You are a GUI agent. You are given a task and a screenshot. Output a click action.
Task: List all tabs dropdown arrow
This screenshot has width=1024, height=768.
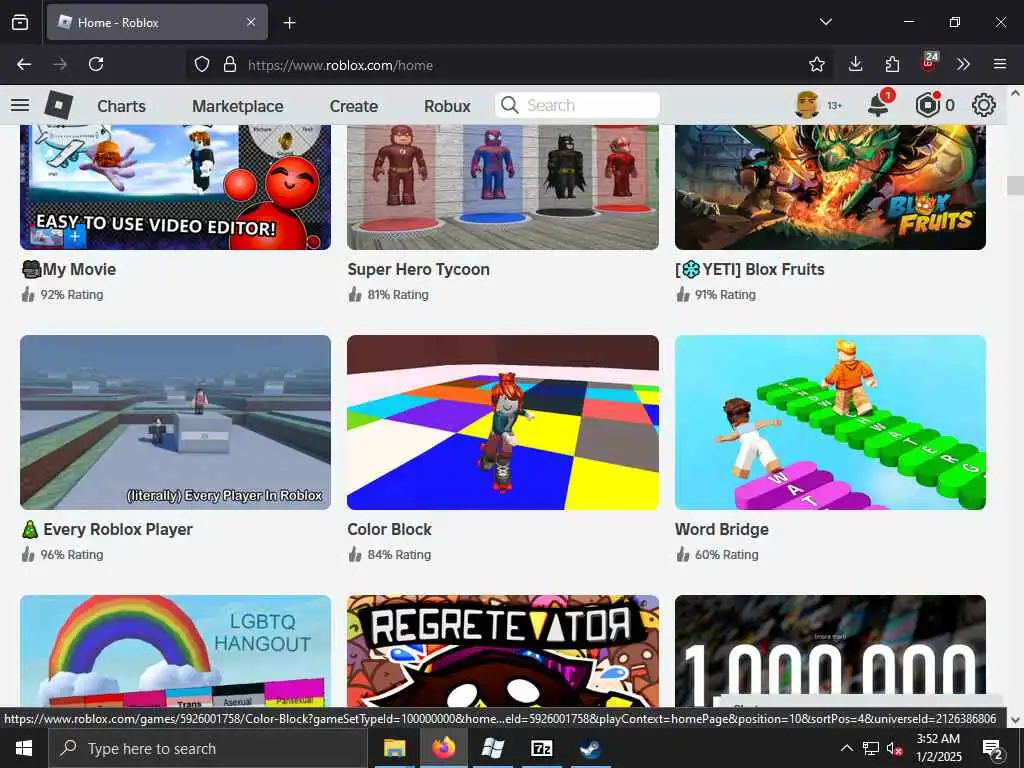click(825, 22)
